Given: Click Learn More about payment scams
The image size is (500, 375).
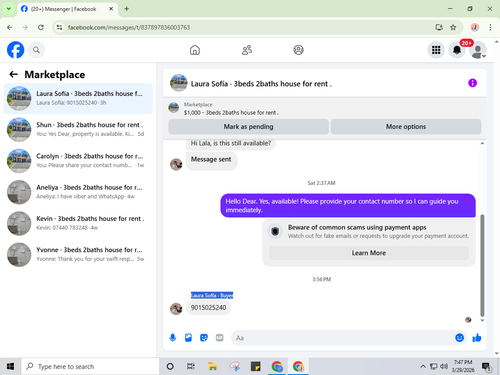Looking at the screenshot, I should click(369, 253).
